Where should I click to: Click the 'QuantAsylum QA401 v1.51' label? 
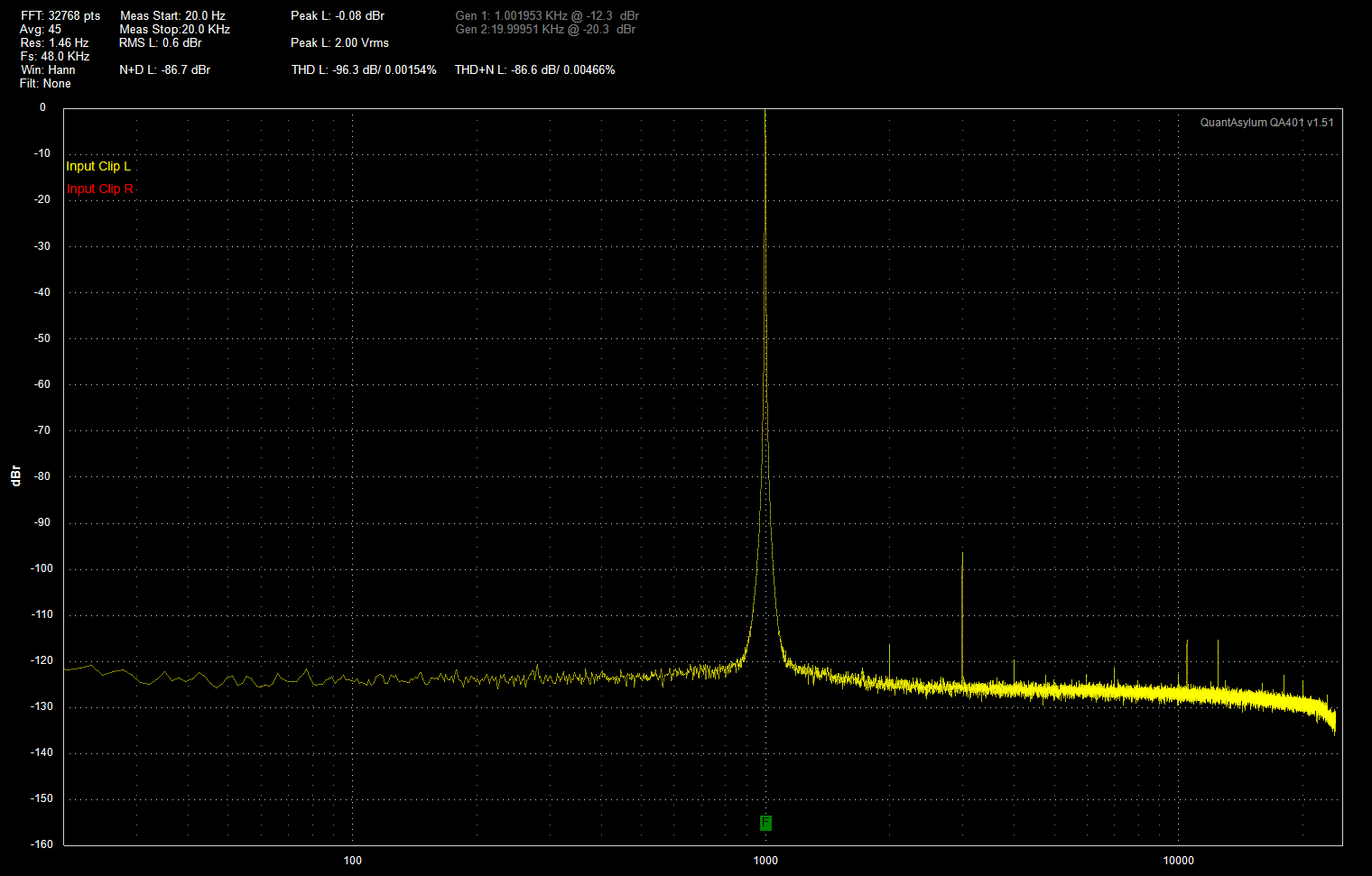[1266, 123]
